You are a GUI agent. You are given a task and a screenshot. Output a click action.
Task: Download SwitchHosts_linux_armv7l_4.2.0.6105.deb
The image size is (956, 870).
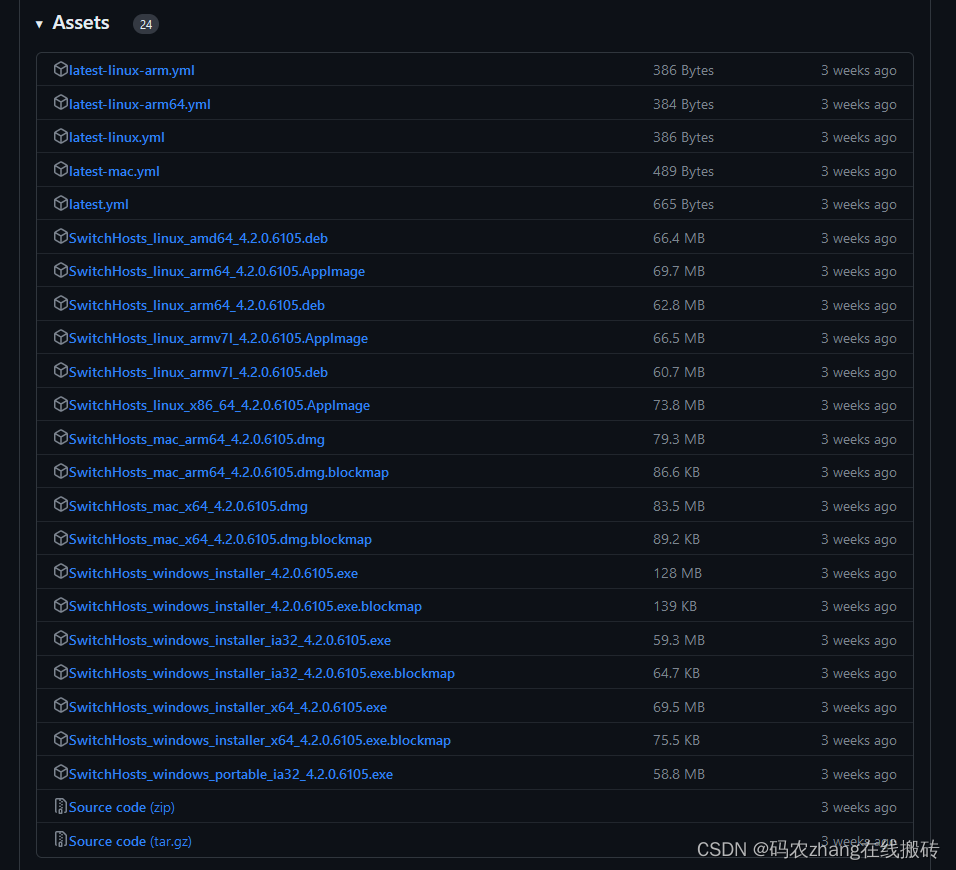pyautogui.click(x=198, y=373)
